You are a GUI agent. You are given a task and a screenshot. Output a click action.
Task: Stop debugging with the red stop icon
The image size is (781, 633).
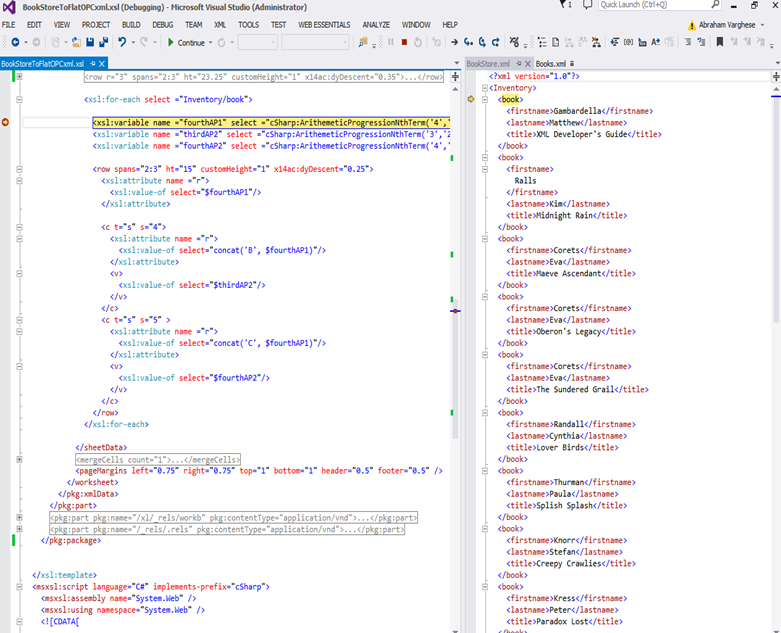pyautogui.click(x=404, y=42)
